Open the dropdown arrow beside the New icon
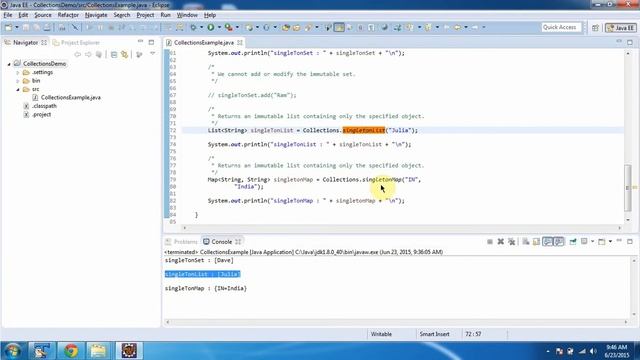 click(17, 27)
